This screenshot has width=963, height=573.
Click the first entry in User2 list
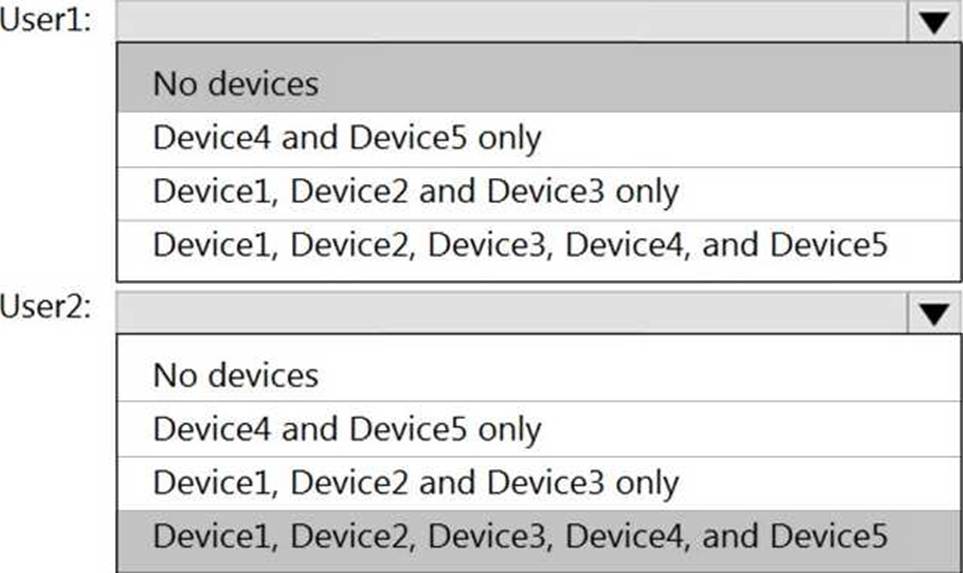(236, 375)
